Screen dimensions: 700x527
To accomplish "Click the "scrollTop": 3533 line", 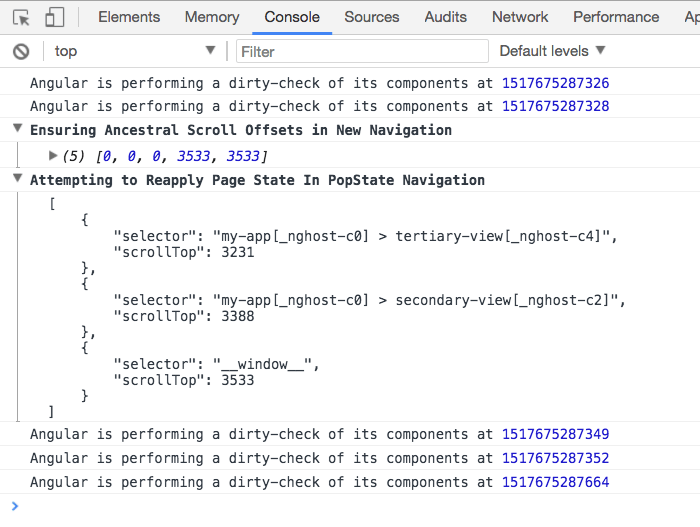I will 184,381.
